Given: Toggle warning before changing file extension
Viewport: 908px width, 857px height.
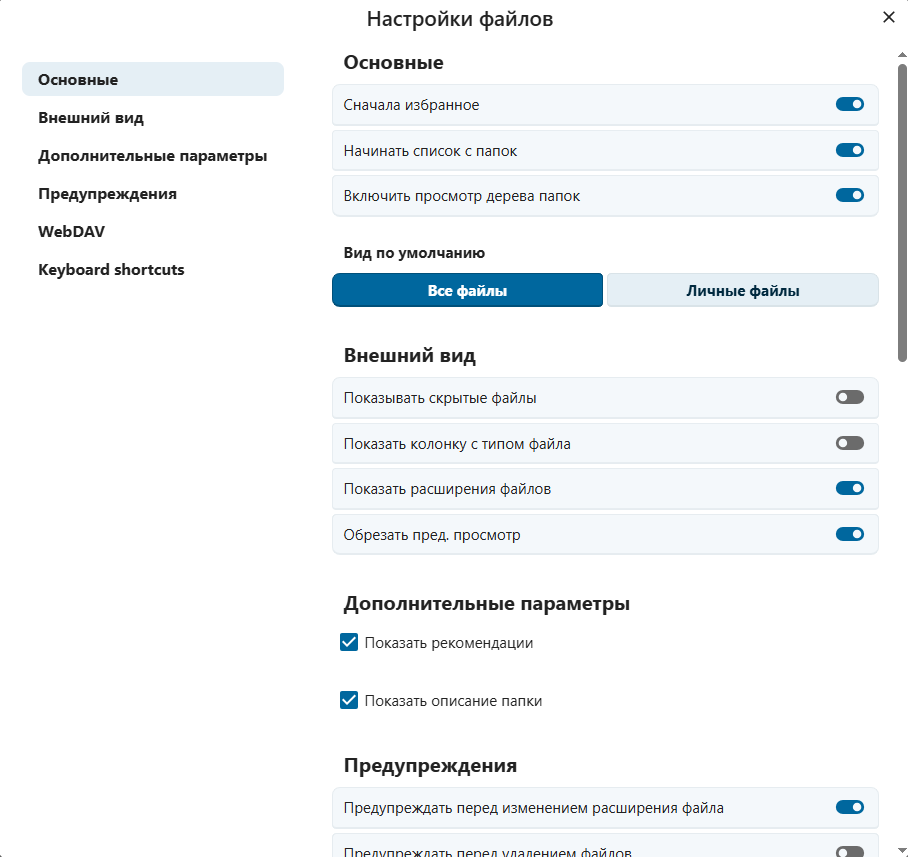Looking at the screenshot, I should tap(849, 808).
